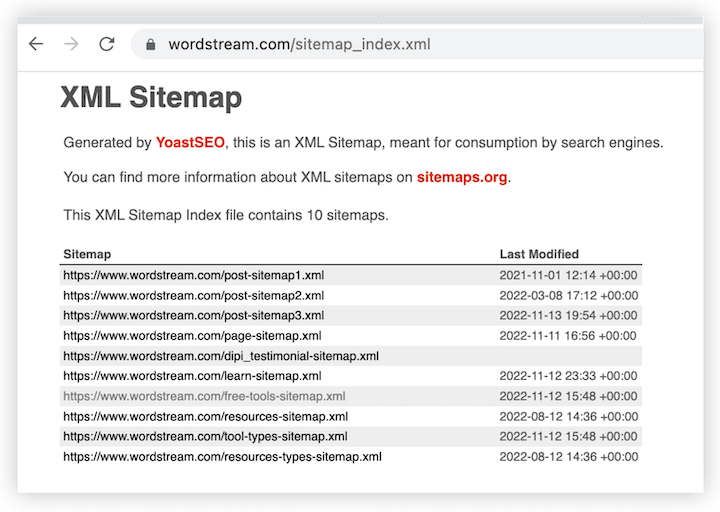Open the resources-sitemap.xml link
Image resolution: width=720 pixels, height=512 pixels.
coord(205,416)
